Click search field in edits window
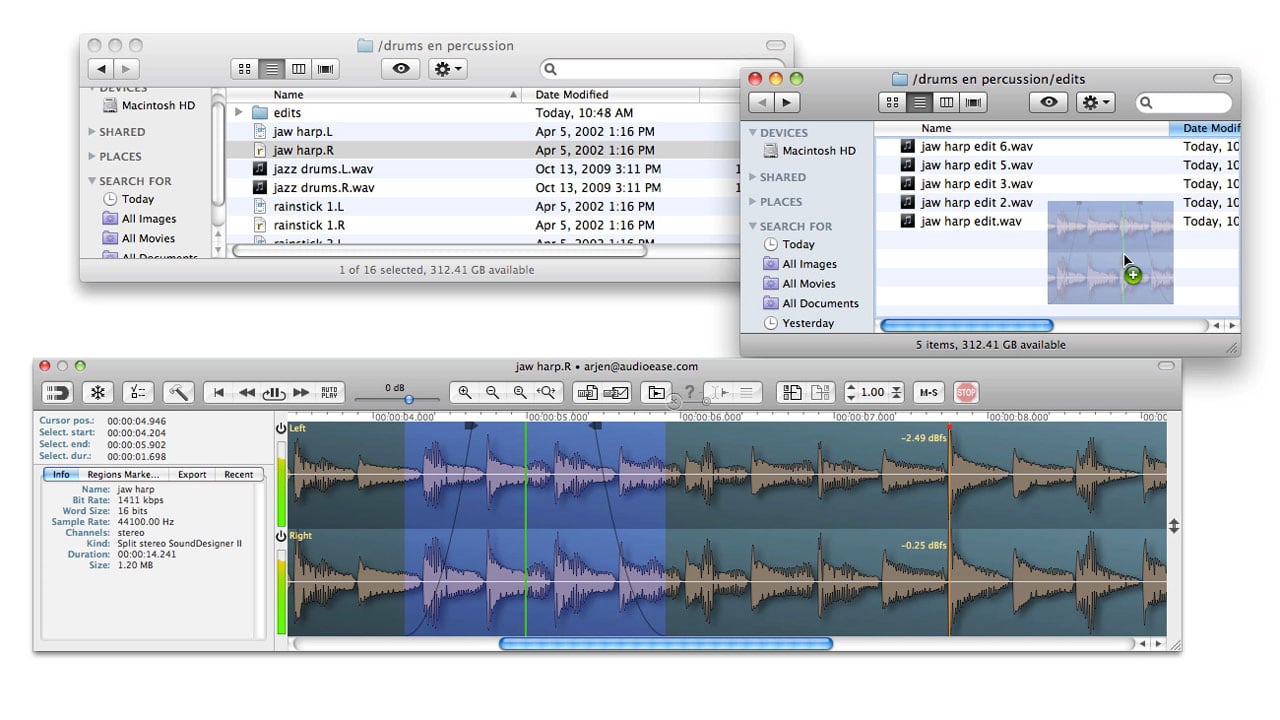The image size is (1280, 720). click(x=1183, y=102)
